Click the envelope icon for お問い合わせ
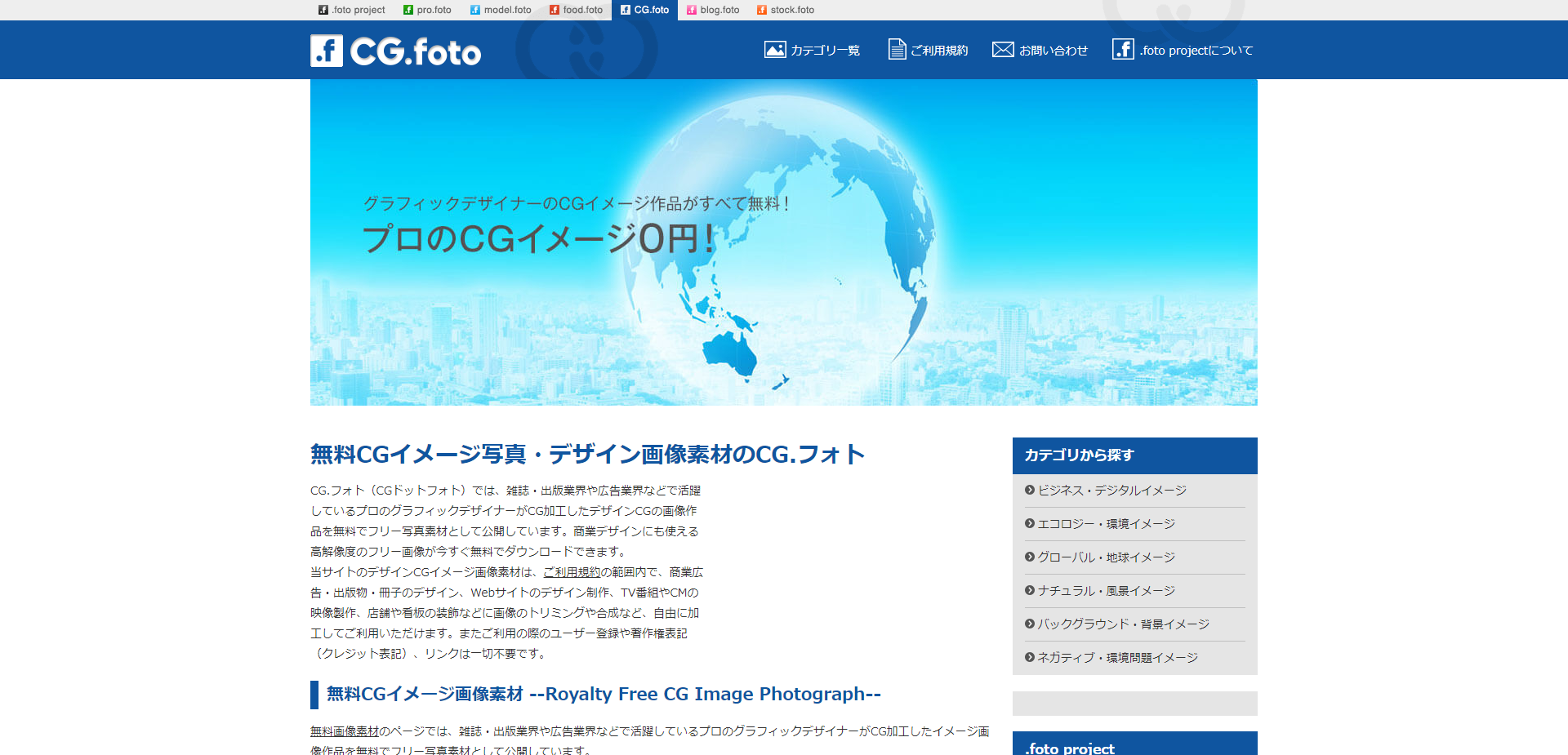 [x=1002, y=49]
